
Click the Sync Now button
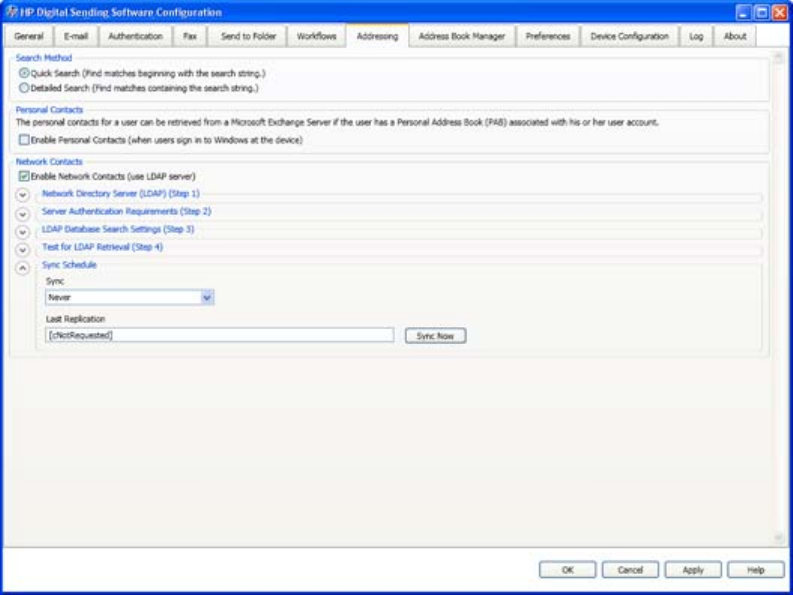pos(435,336)
